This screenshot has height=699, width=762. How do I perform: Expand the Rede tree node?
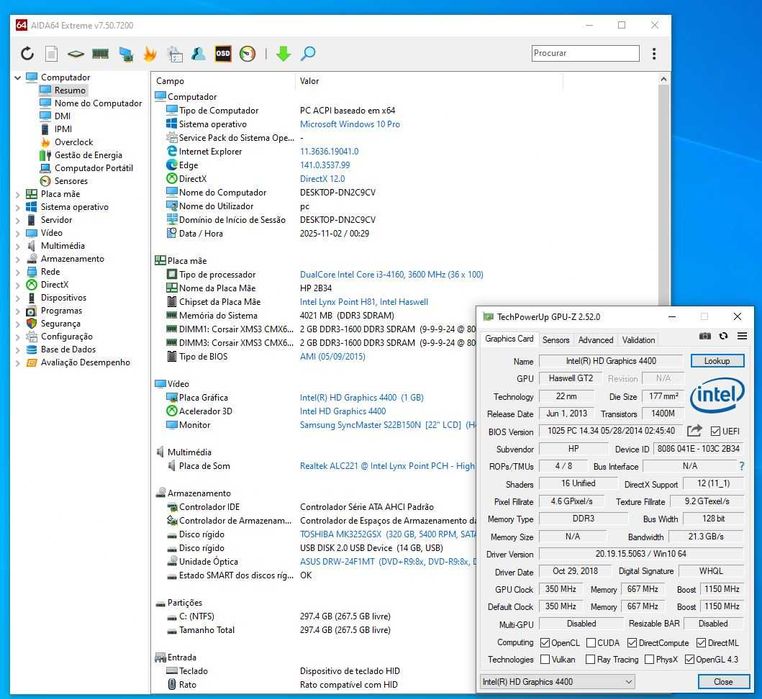[x=17, y=272]
